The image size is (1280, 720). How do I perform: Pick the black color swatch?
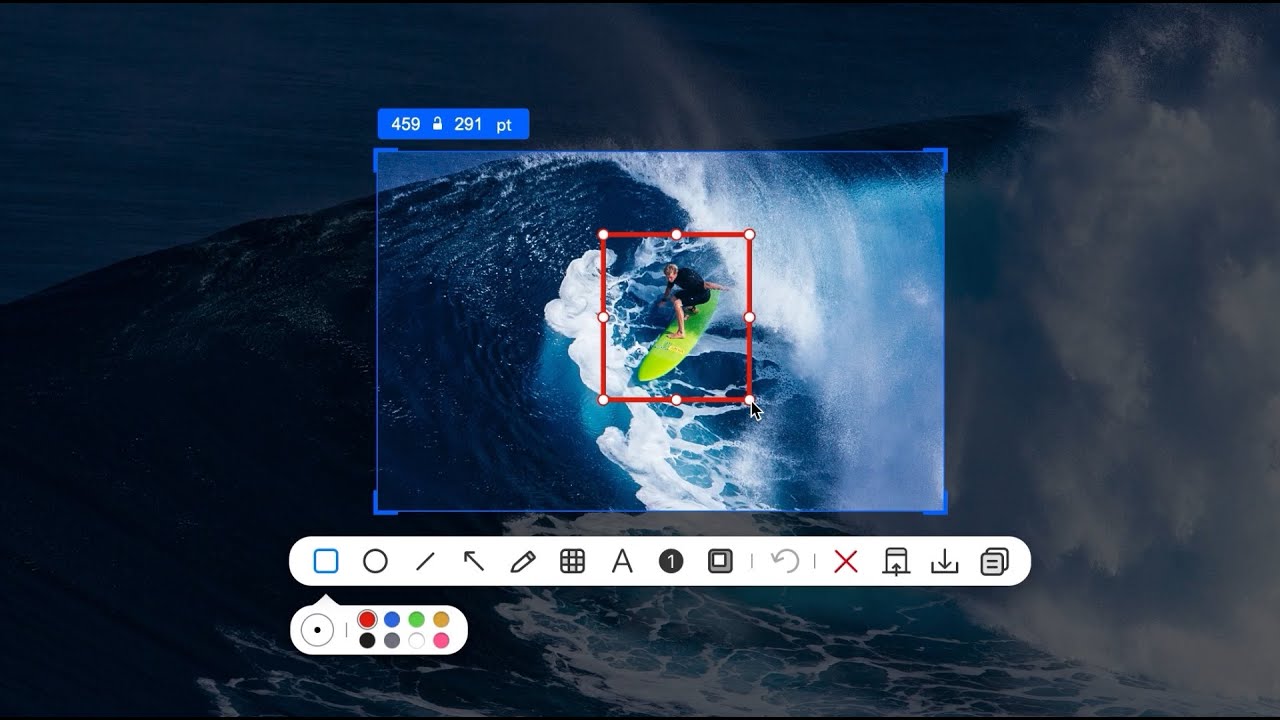[367, 641]
